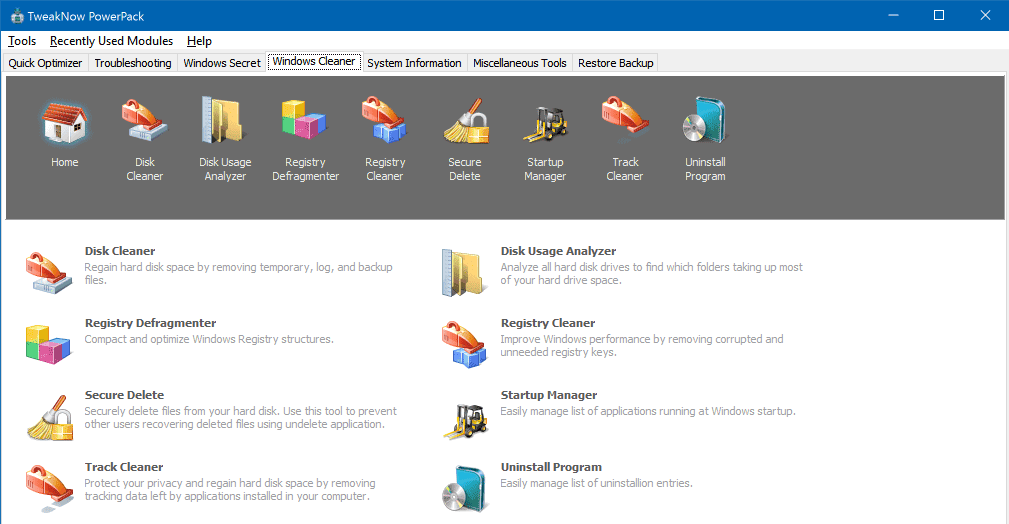This screenshot has height=524, width=1009.
Task: Open the Track Cleaner heading link
Action: 124,467
